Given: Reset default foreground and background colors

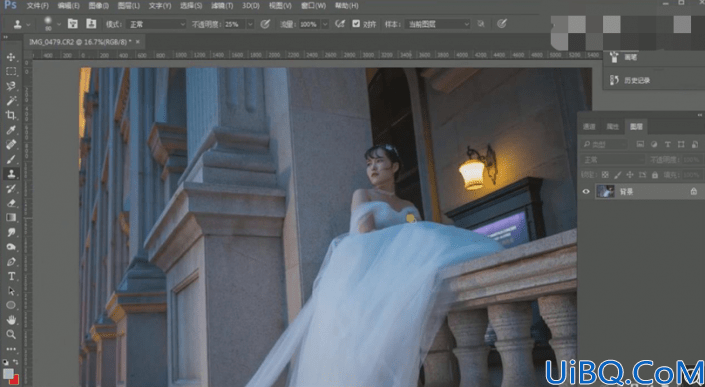Looking at the screenshot, I should coord(5,362).
